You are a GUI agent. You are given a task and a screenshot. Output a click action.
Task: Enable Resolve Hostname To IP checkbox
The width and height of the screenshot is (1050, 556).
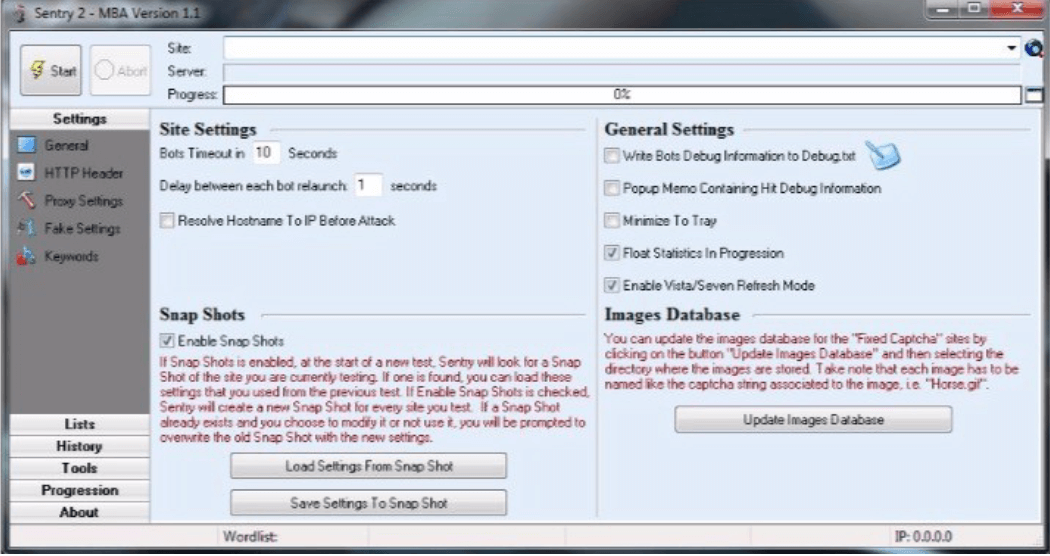(x=168, y=221)
